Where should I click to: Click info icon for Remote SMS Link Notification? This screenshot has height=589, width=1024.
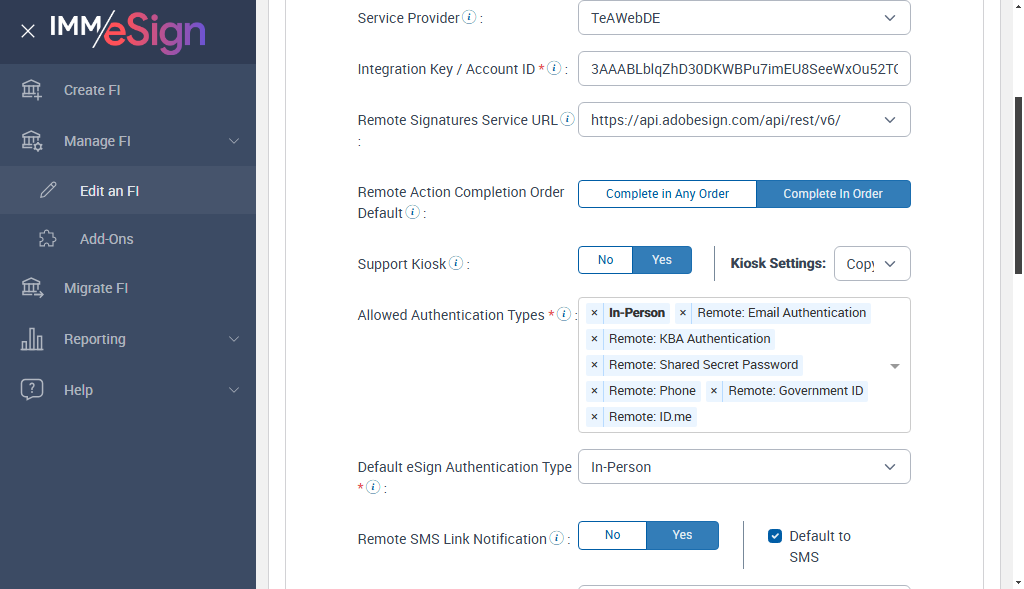(x=556, y=538)
